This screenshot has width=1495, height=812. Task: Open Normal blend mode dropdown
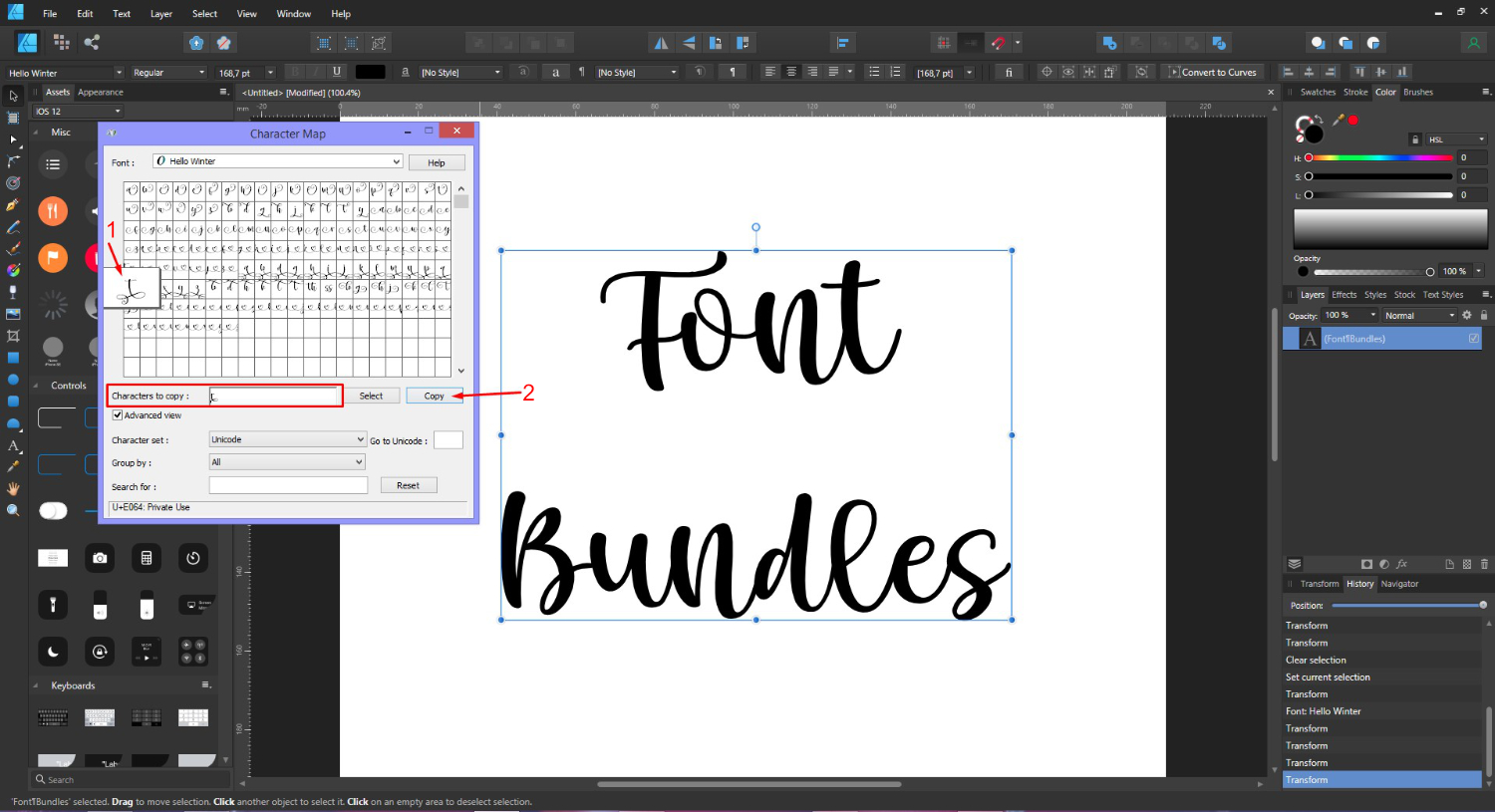pos(1419,315)
